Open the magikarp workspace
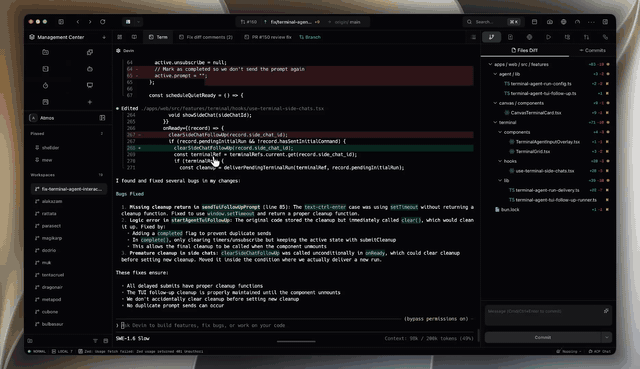Viewport: 640px width, 369px height. pyautogui.click(x=52, y=238)
